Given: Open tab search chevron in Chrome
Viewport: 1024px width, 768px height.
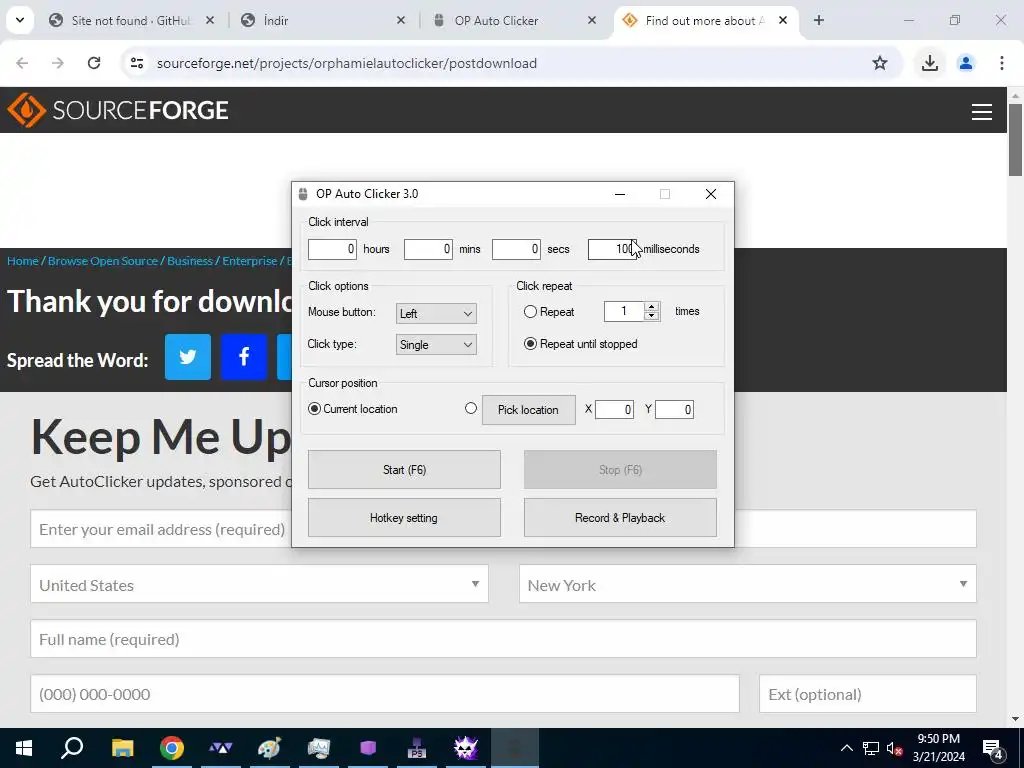Looking at the screenshot, I should coord(20,20).
